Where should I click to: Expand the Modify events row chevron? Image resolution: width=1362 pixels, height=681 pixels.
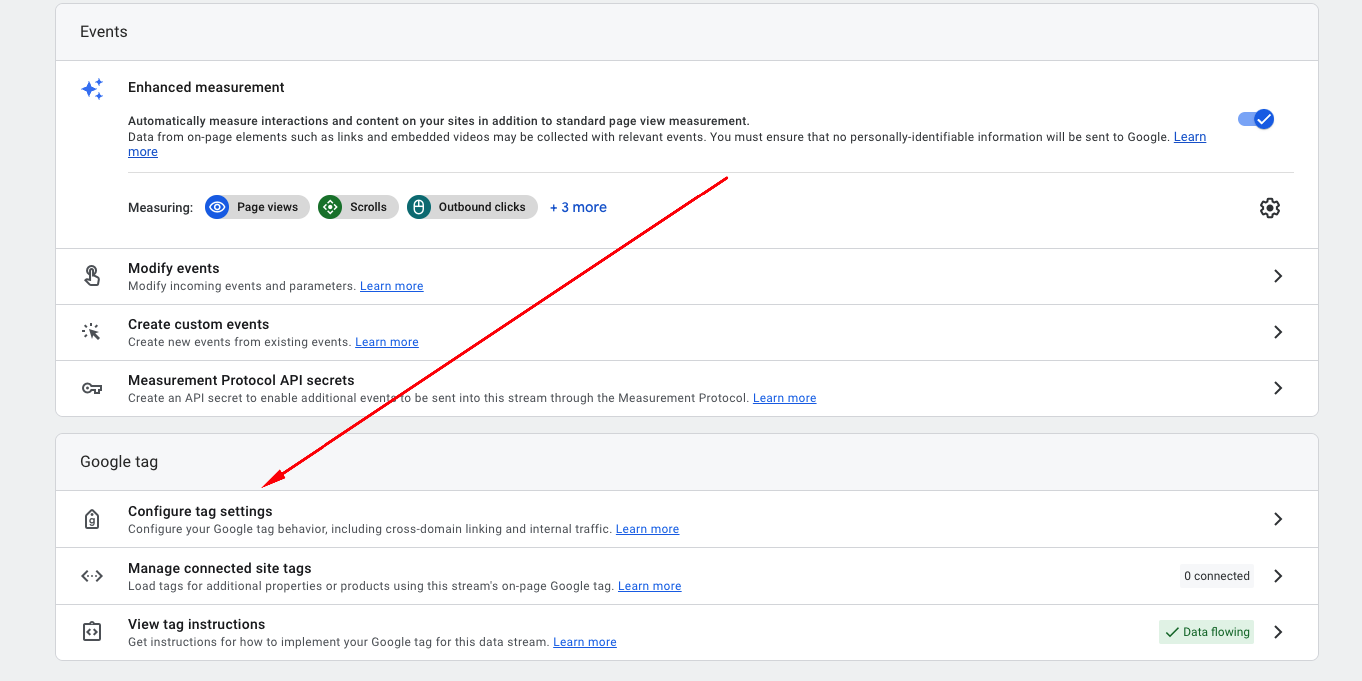point(1277,275)
